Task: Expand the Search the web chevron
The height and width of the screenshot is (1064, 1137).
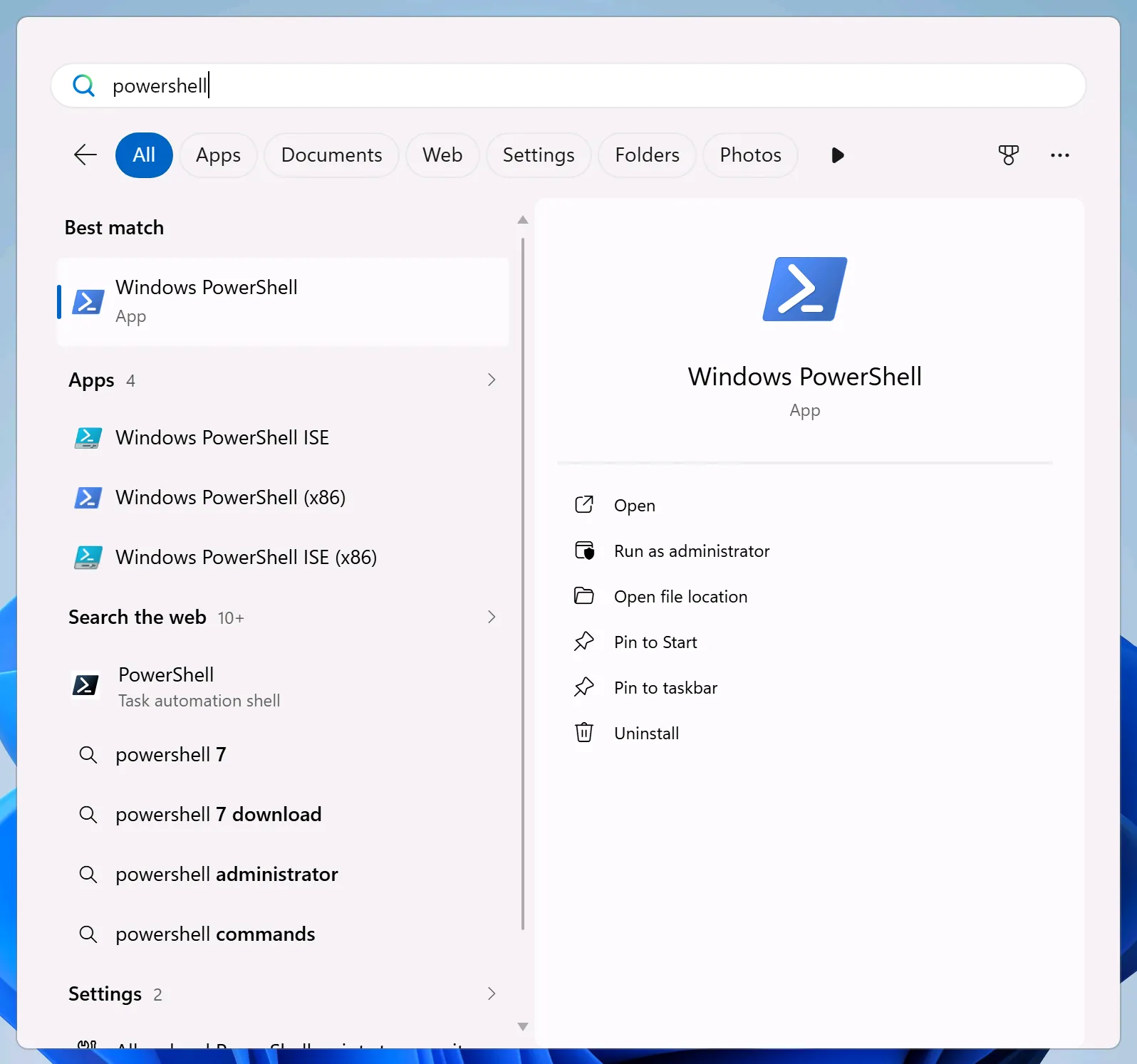Action: (x=492, y=617)
